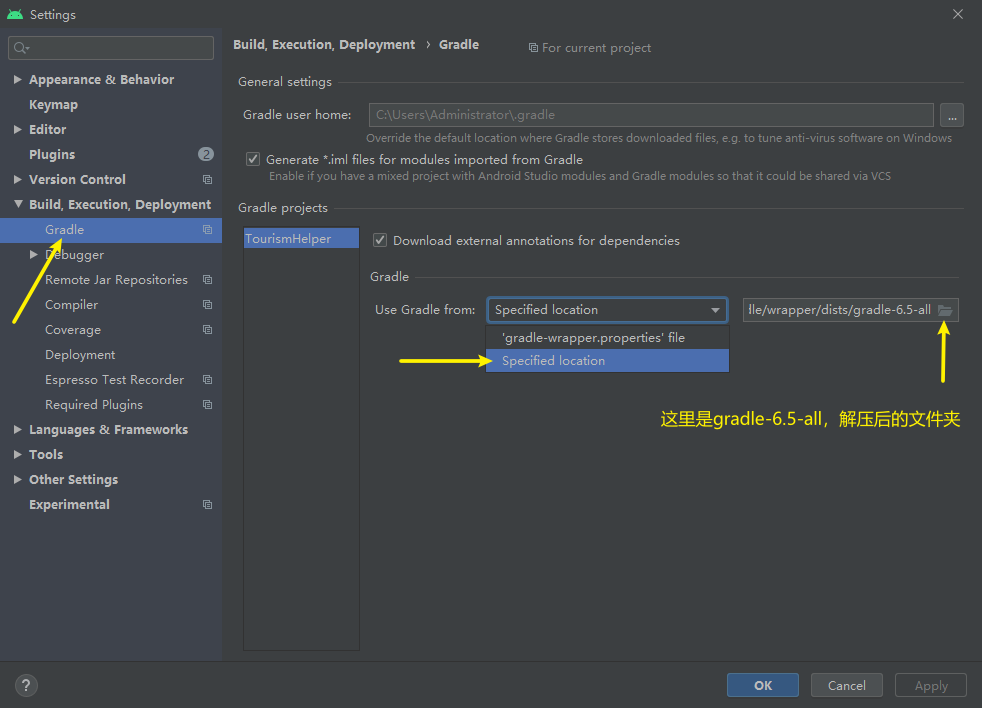982x708 pixels.
Task: Open Deployment settings
Action: [80, 355]
